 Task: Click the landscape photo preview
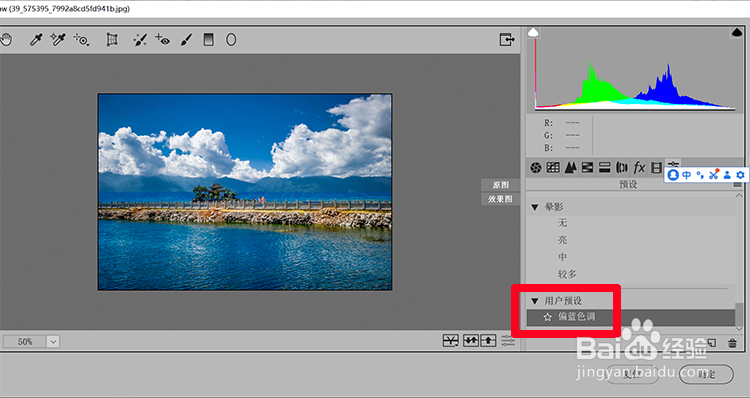[245, 192]
